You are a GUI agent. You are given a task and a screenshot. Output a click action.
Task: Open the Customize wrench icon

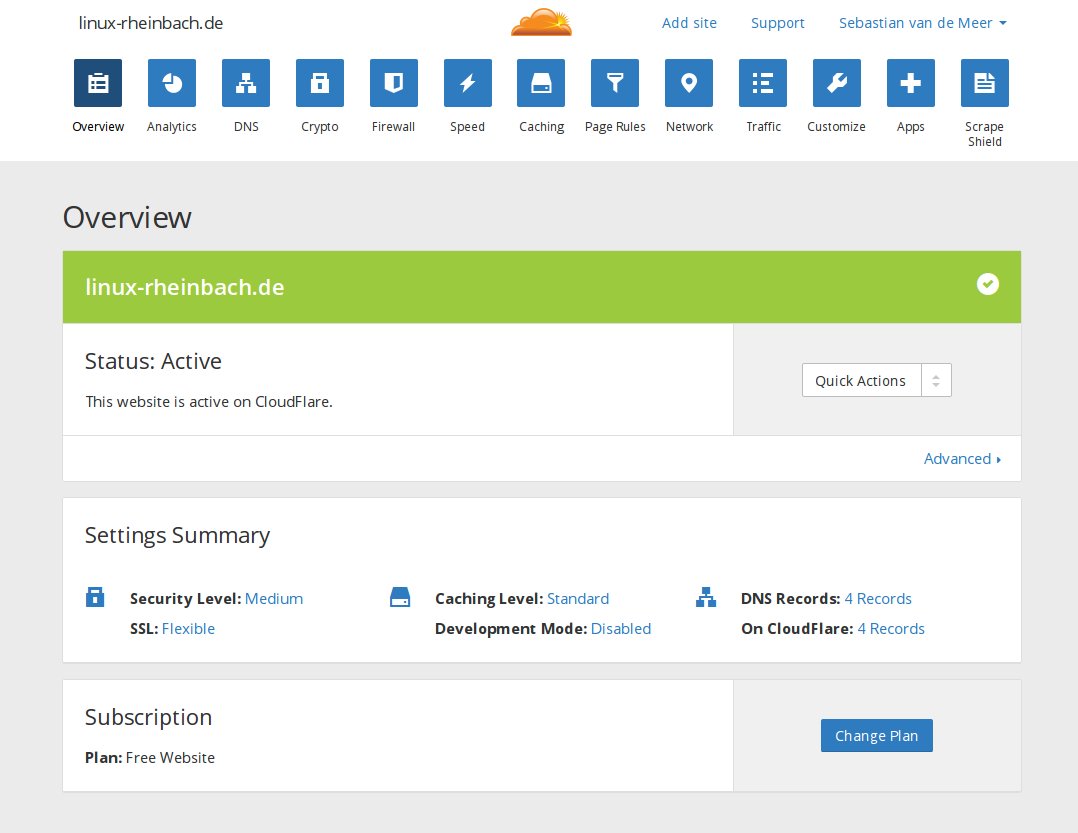pyautogui.click(x=837, y=83)
